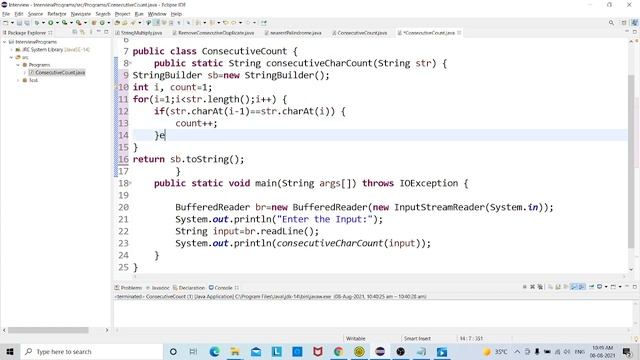Open the New toolbar dropdown arrow
The height and width of the screenshot is (360, 640).
pos(13,23)
